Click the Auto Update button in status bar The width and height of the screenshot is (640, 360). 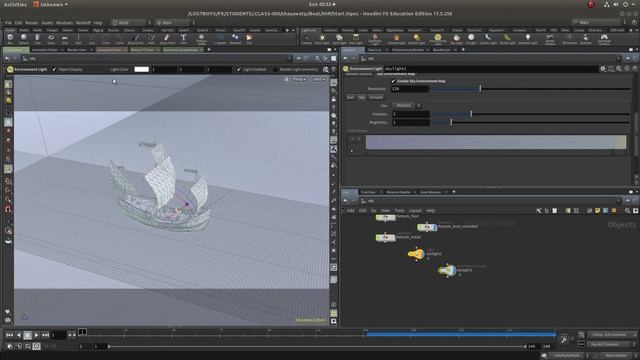[x=617, y=356]
